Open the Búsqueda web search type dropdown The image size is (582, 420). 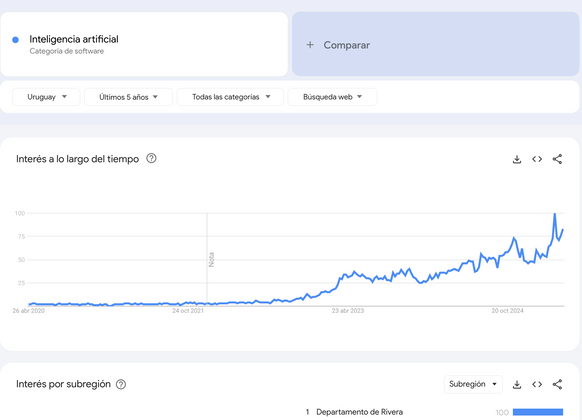point(332,97)
